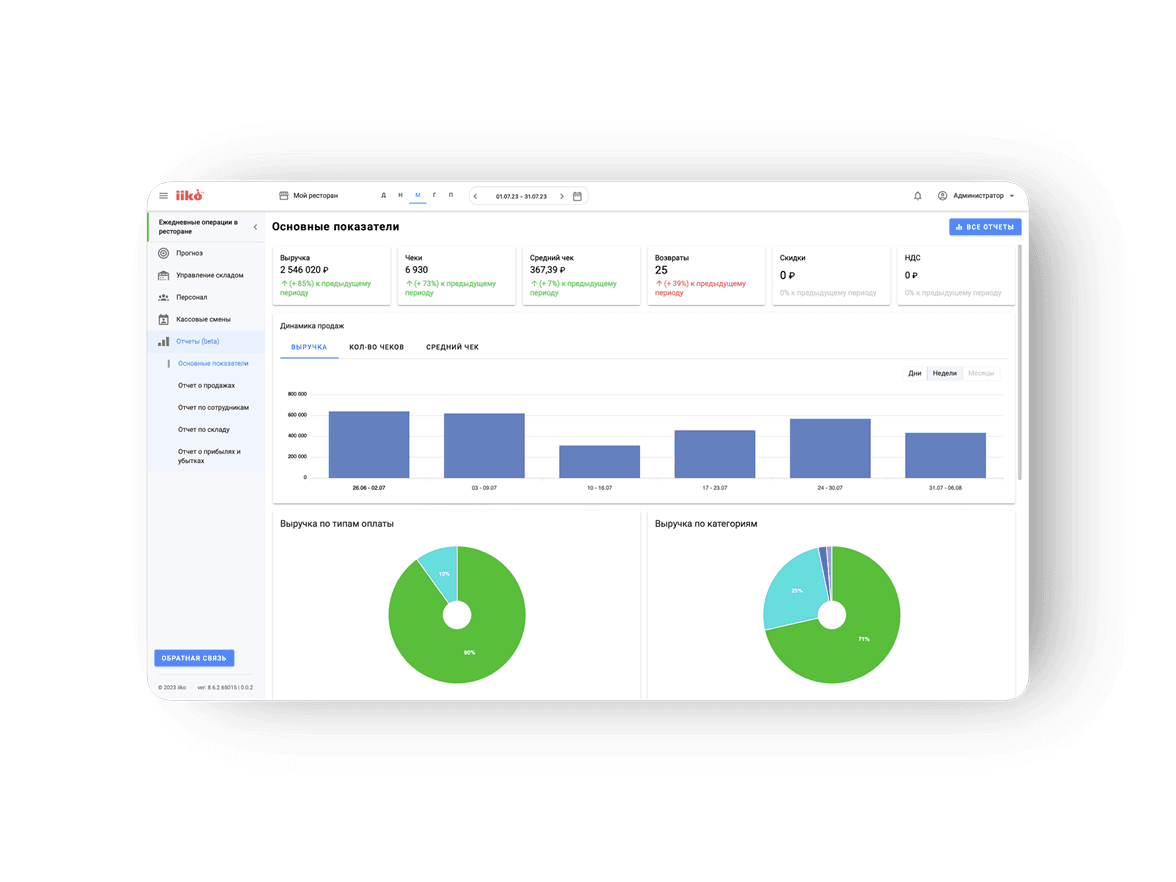
Task: Click the Персонал people icon
Action: coord(163,297)
